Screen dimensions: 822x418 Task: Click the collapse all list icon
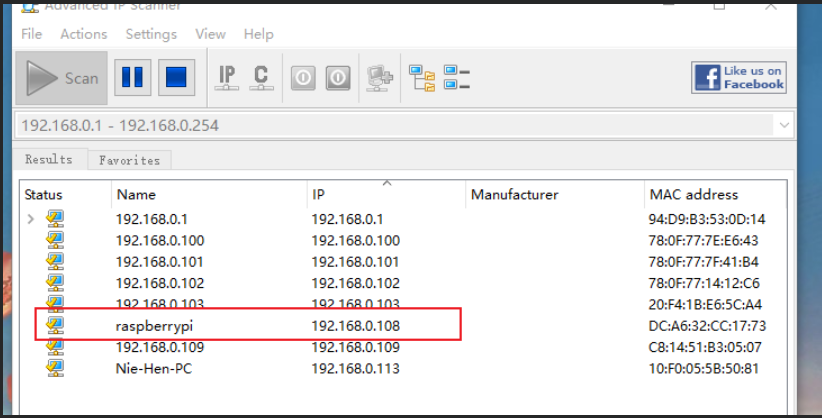click(x=457, y=78)
